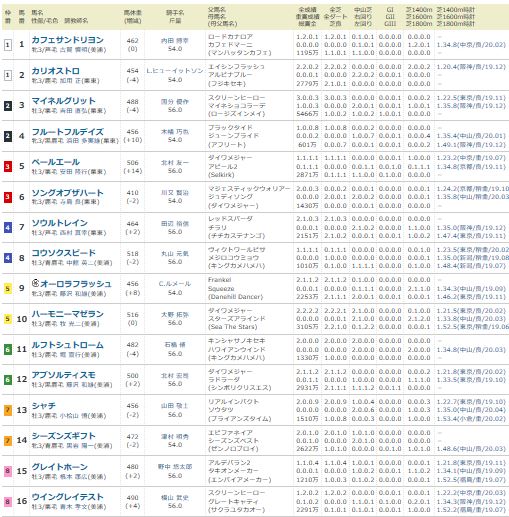The width and height of the screenshot is (509, 517).
Task: Click red frame 3 box beside ペールエール
Action: click(8, 166)
